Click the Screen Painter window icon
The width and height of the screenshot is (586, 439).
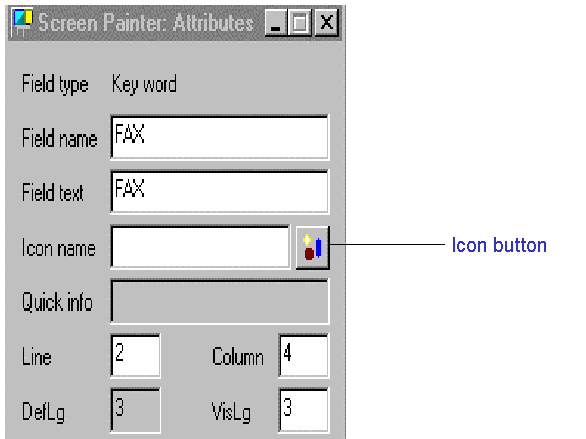pyautogui.click(x=23, y=22)
